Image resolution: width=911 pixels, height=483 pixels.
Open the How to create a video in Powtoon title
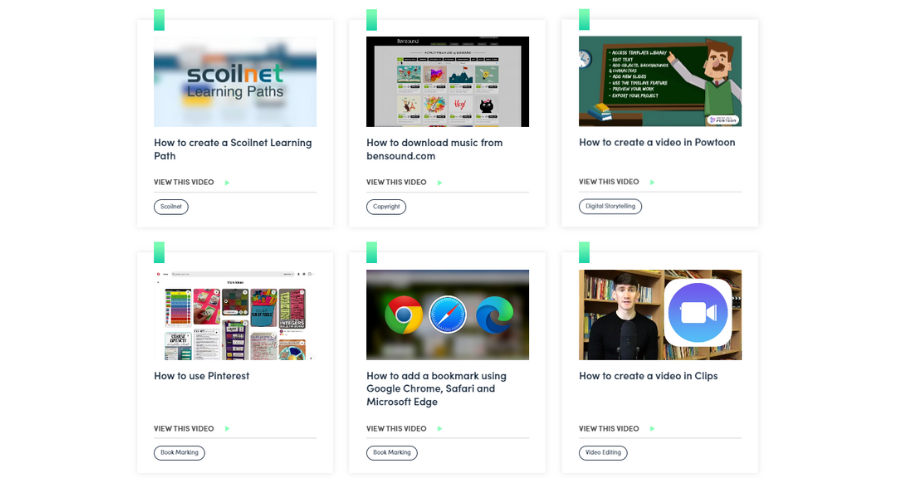pyautogui.click(x=657, y=143)
